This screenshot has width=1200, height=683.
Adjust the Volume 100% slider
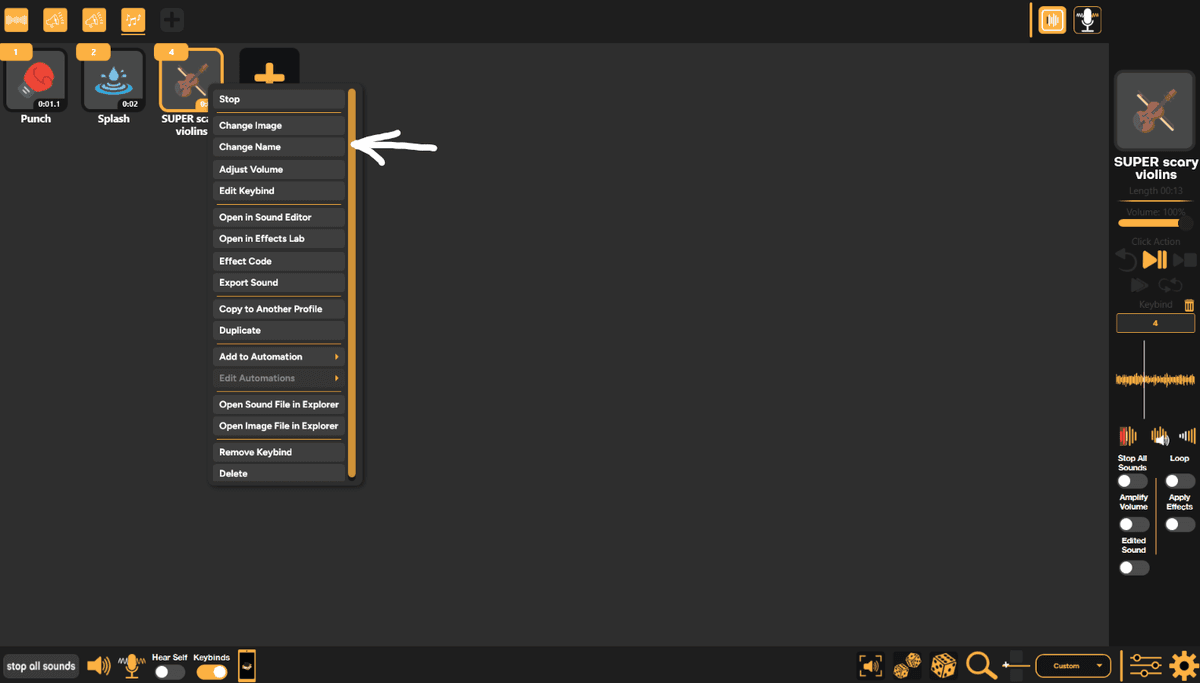(1155, 224)
